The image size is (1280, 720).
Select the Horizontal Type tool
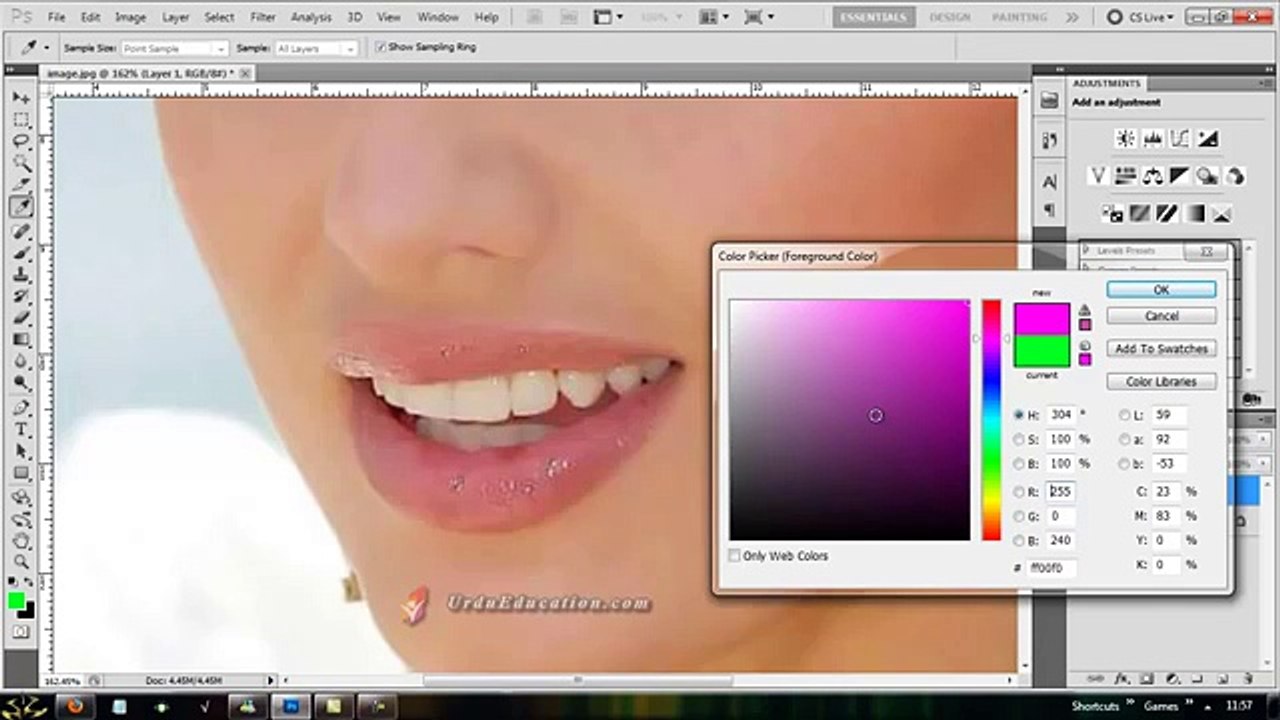click(x=21, y=430)
